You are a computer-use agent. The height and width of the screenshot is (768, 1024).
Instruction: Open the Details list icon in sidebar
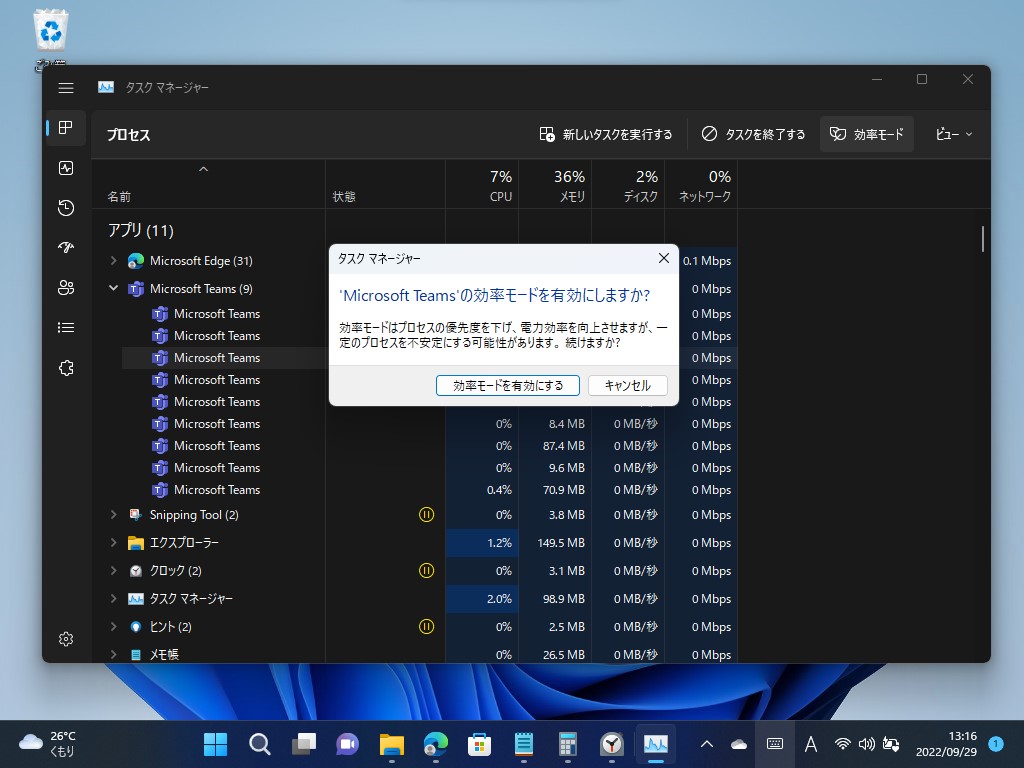click(66, 328)
